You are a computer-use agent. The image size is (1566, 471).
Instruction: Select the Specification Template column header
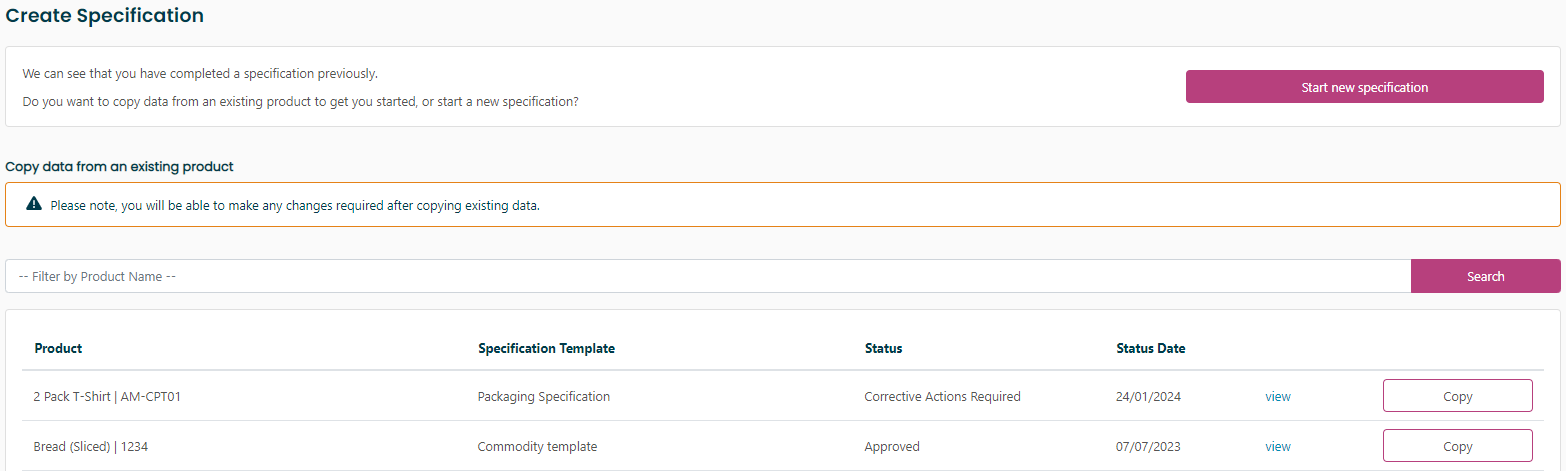(546, 348)
